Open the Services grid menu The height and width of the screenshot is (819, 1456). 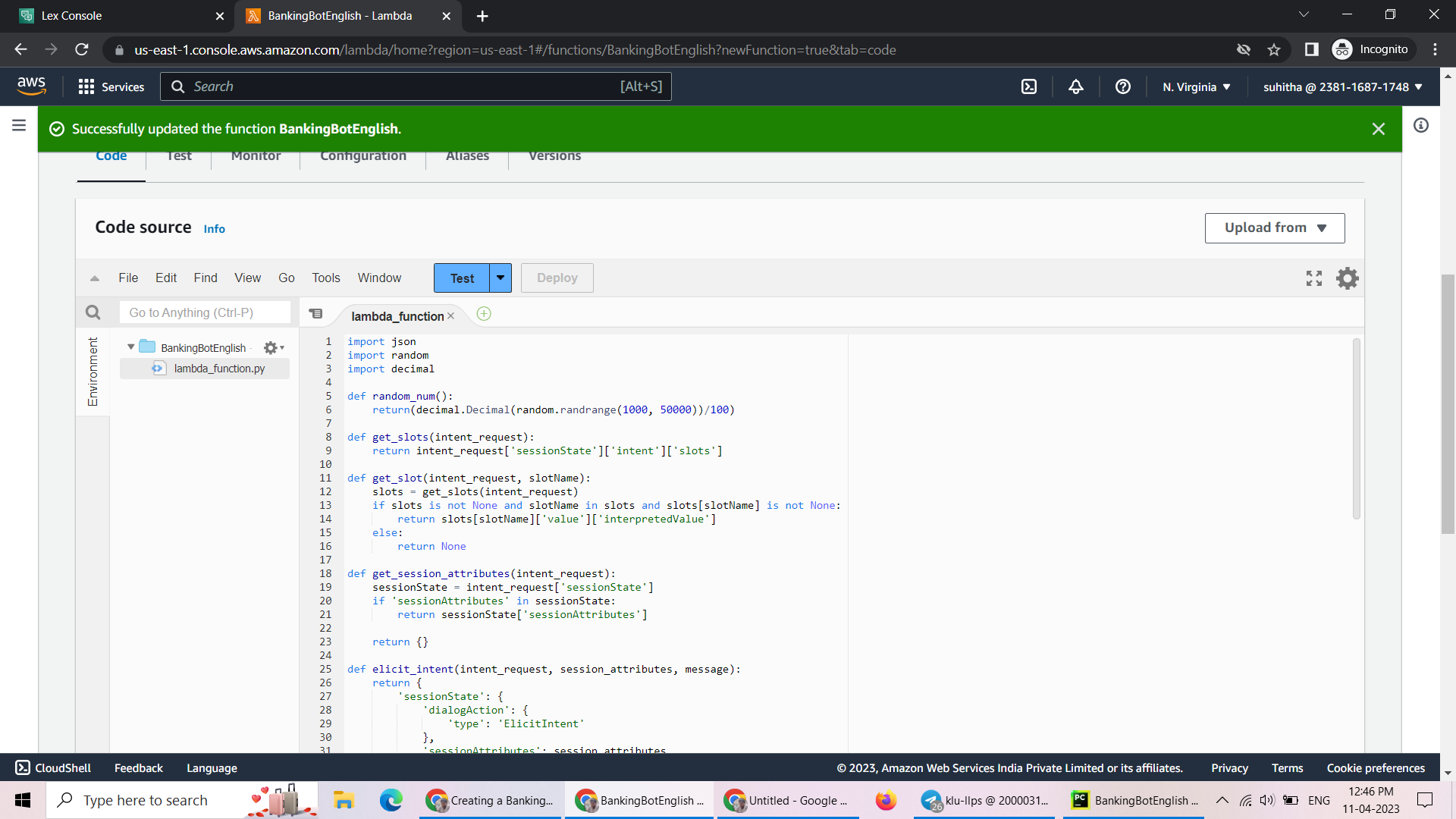86,86
